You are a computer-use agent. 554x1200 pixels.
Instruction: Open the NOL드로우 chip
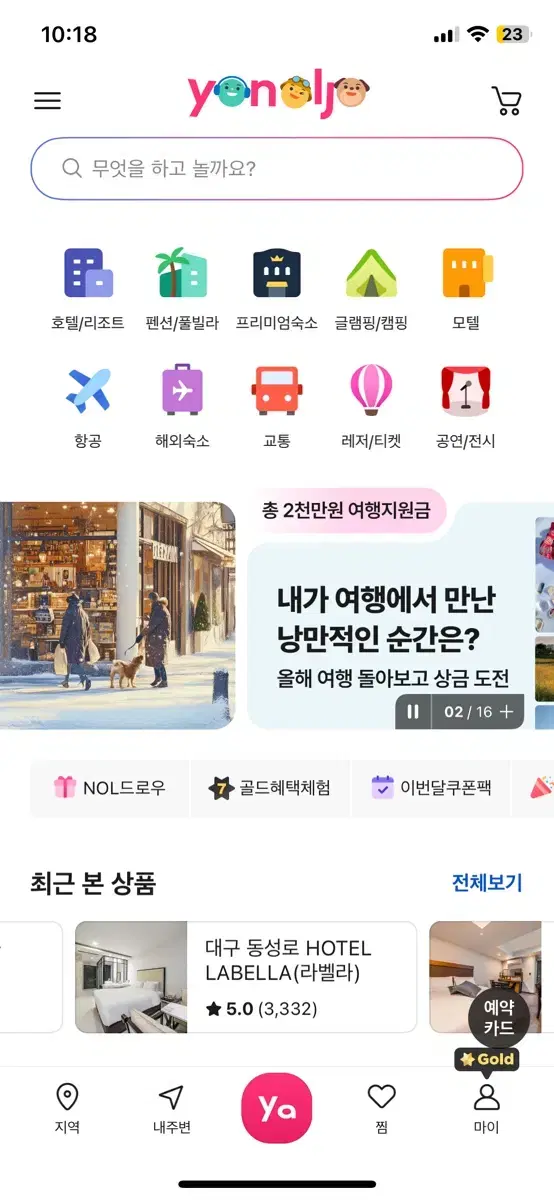click(109, 788)
